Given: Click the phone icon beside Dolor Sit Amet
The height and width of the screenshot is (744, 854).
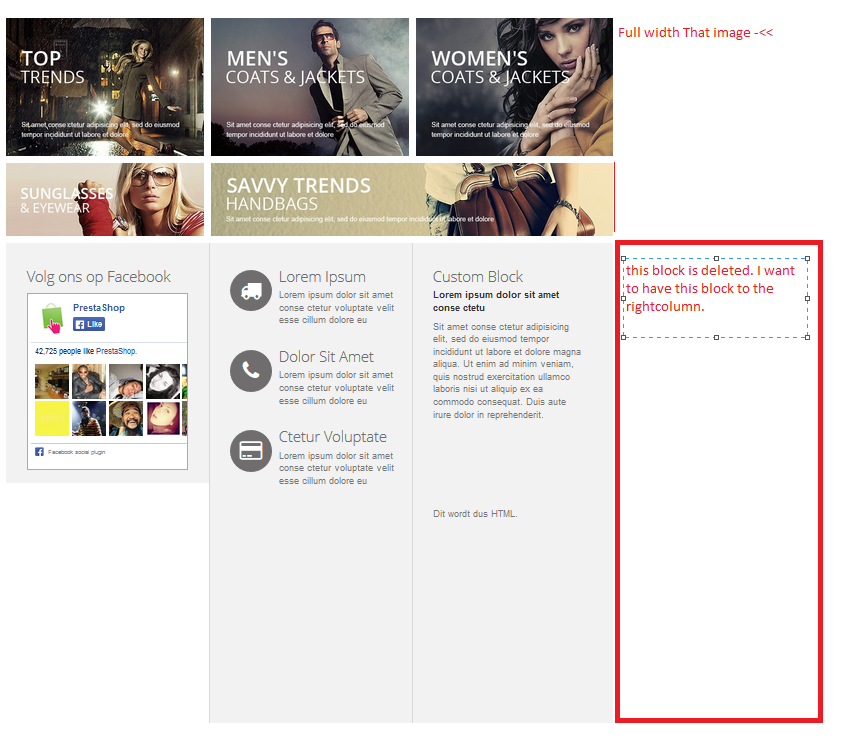Looking at the screenshot, I should (251, 371).
